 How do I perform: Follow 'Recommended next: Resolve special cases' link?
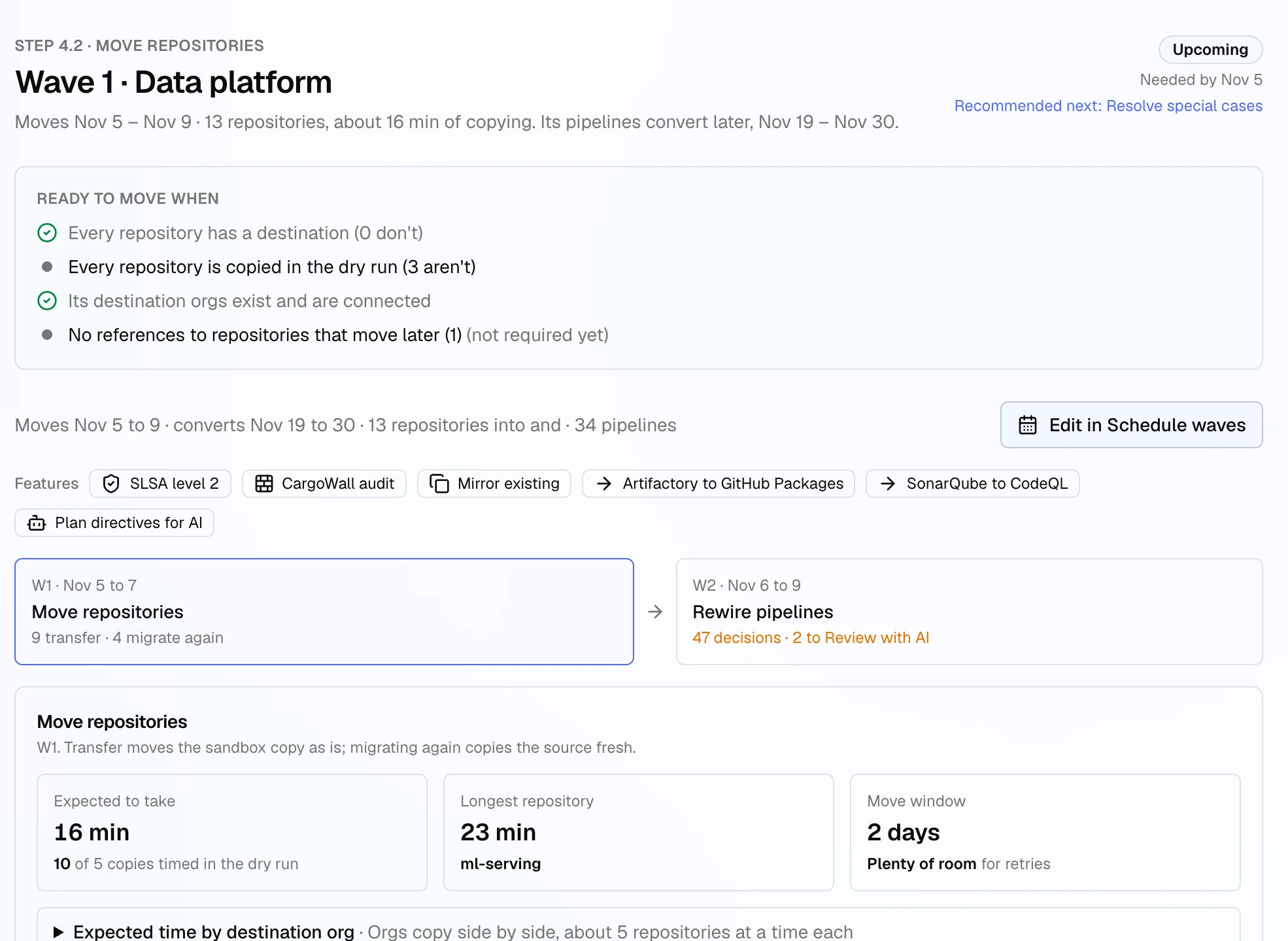click(x=1108, y=107)
